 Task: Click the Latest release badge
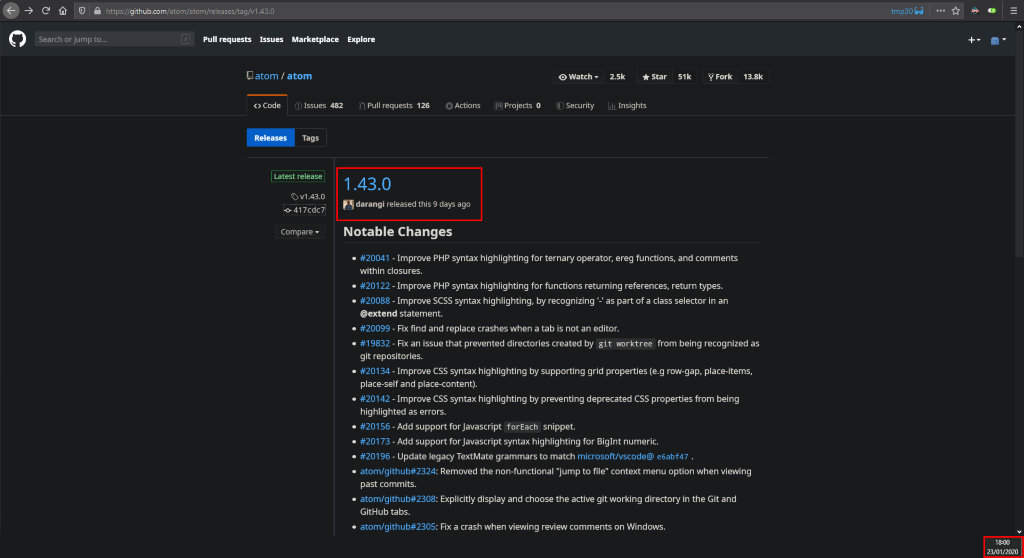click(x=298, y=176)
